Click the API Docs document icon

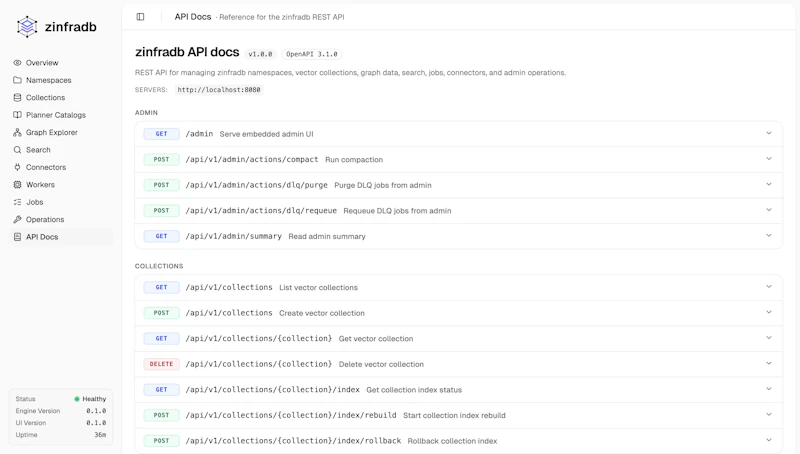pos(17,237)
